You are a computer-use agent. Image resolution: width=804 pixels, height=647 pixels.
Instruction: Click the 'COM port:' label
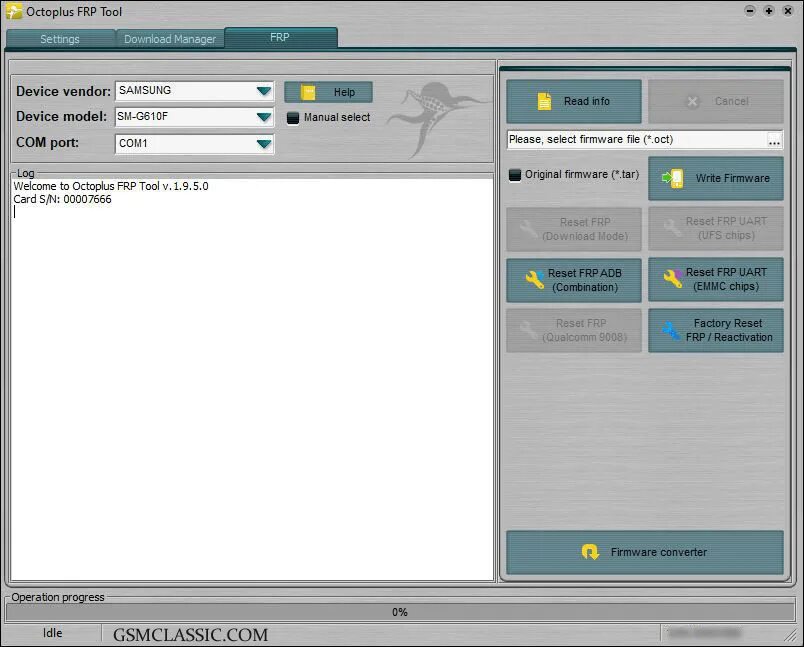point(47,142)
